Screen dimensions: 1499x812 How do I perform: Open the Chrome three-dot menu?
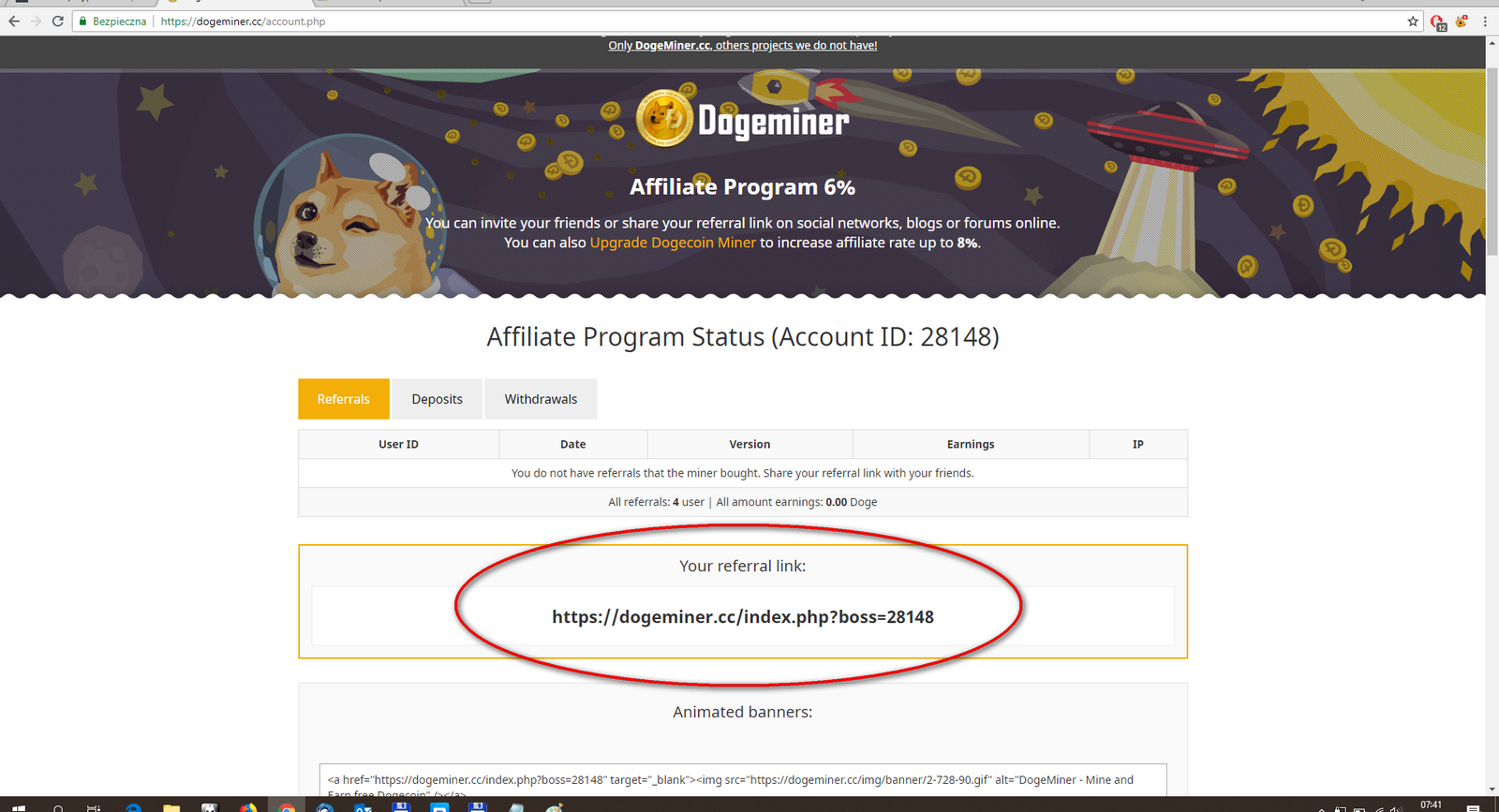pos(1485,21)
